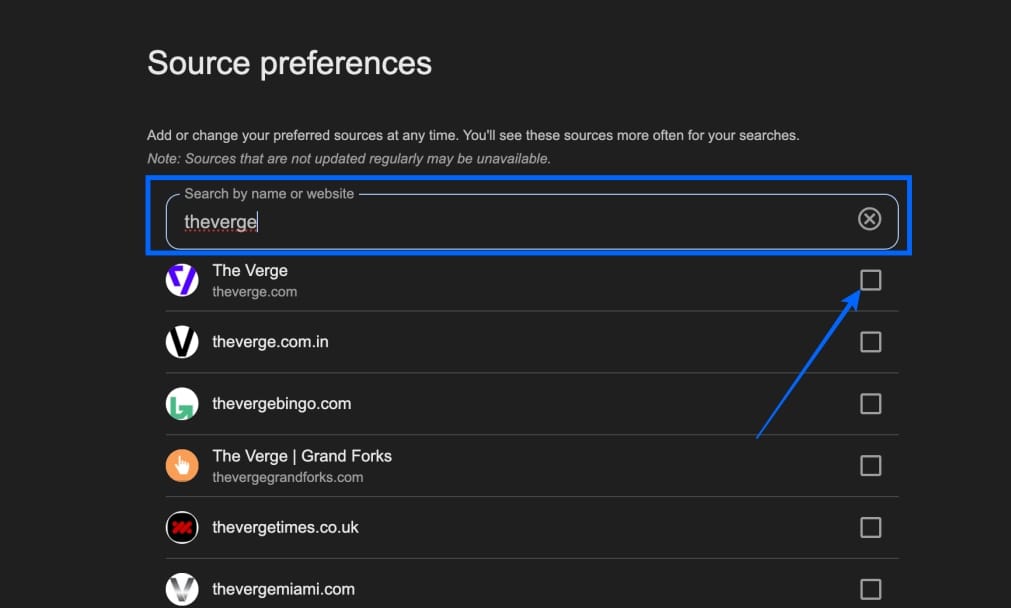Viewport: 1011px width, 608px height.
Task: Click the thevergemiami.com logo icon
Action: pos(182,589)
